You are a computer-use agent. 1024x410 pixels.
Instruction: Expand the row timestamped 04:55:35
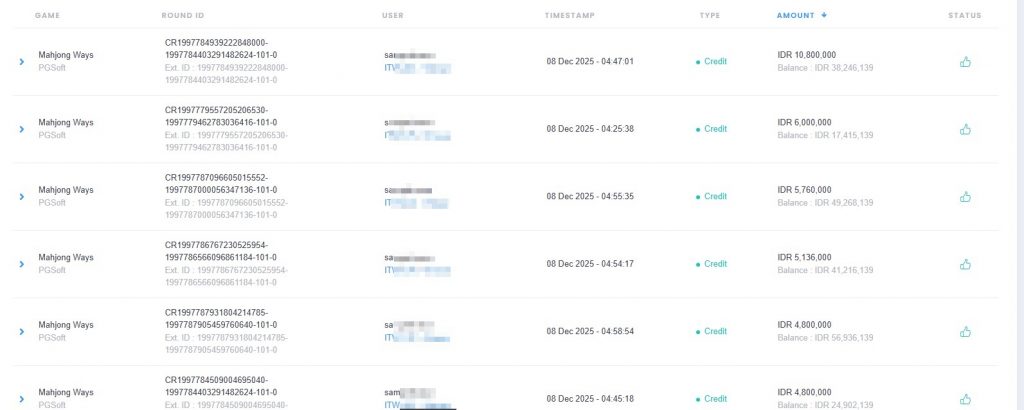pos(21,197)
